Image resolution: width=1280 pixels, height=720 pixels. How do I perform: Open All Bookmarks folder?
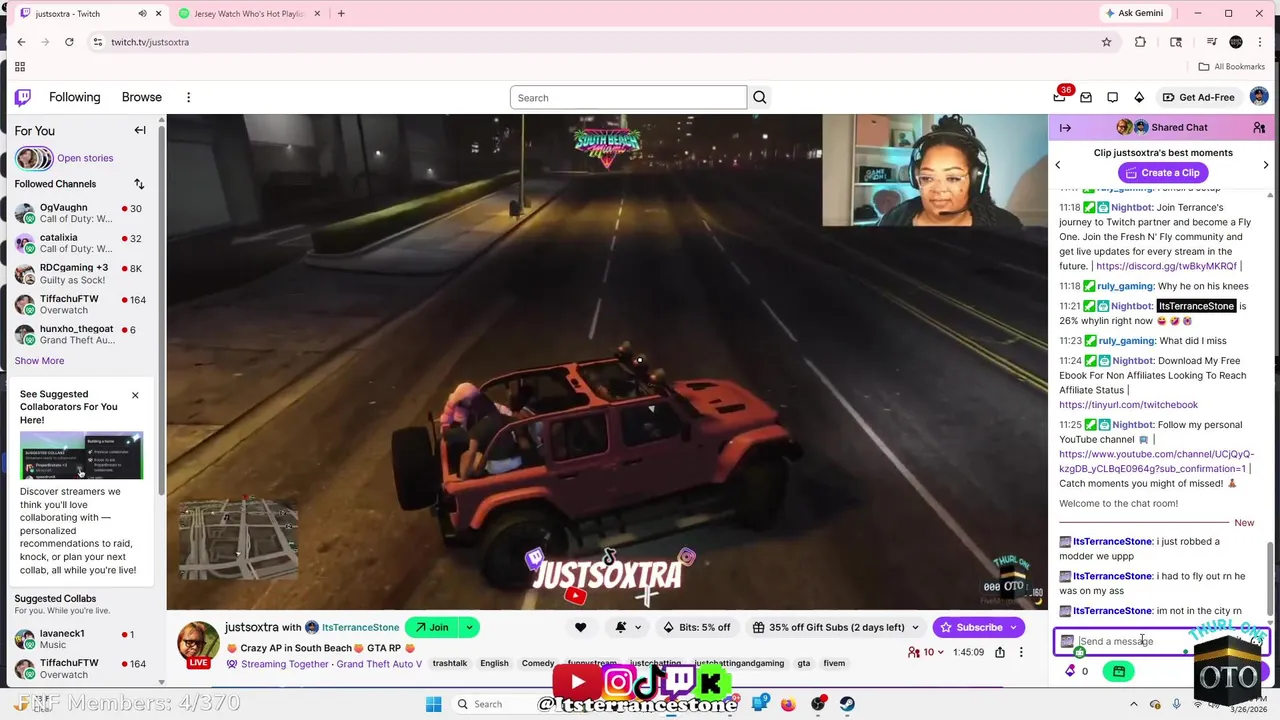(x=1232, y=67)
